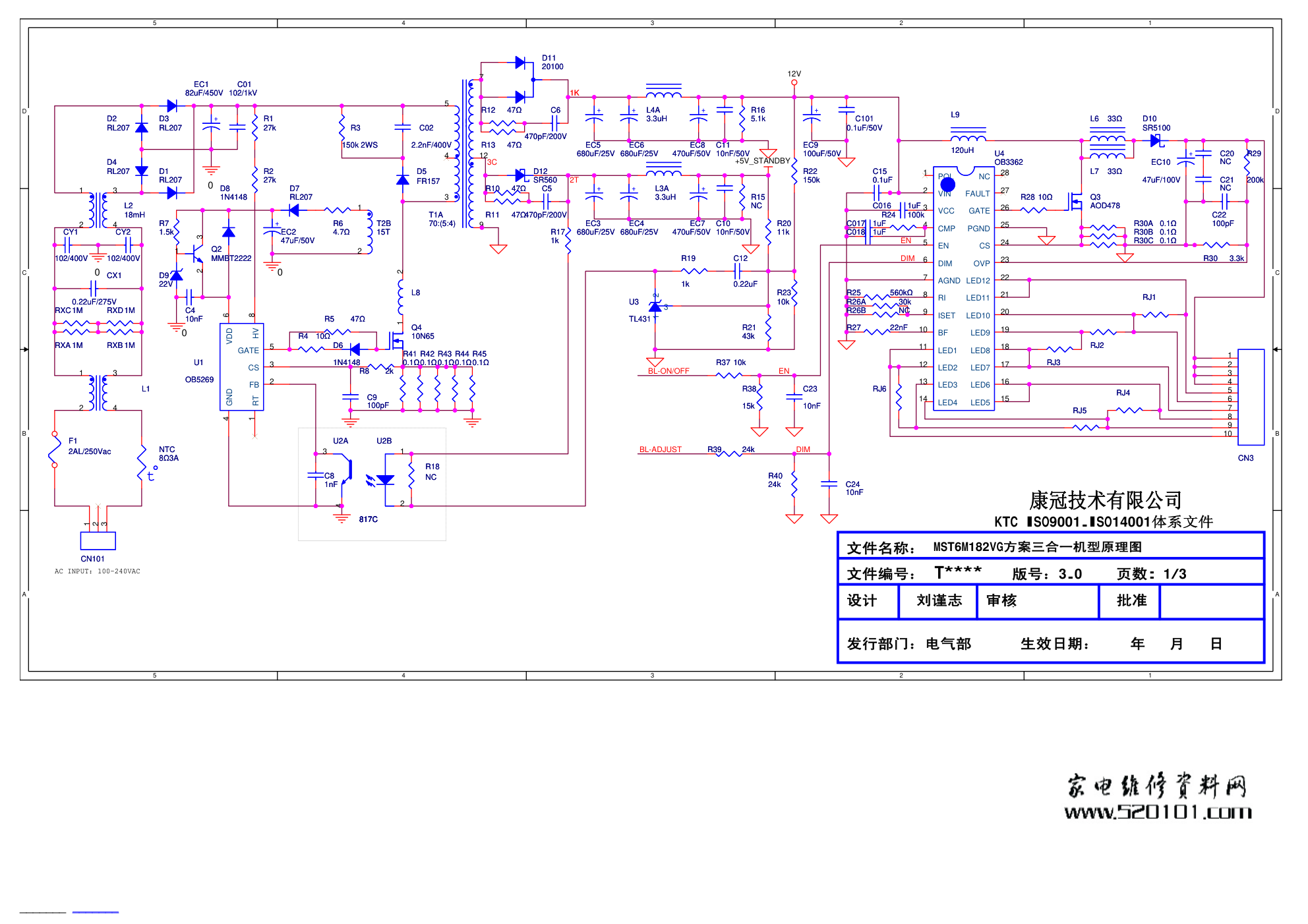
Task: Select the 康冠技术有限公司 company title
Action: 1106,500
